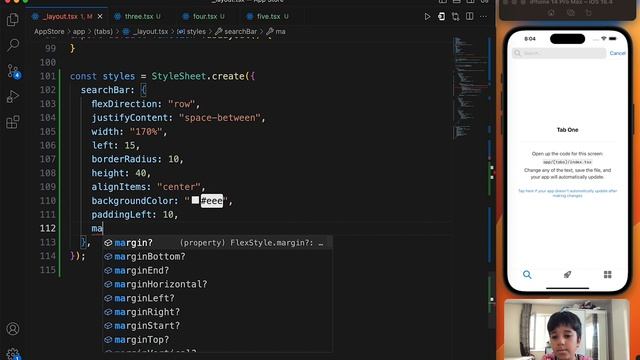
Task: Select marginRight? autocomplete suggestion
Action: [217, 312]
